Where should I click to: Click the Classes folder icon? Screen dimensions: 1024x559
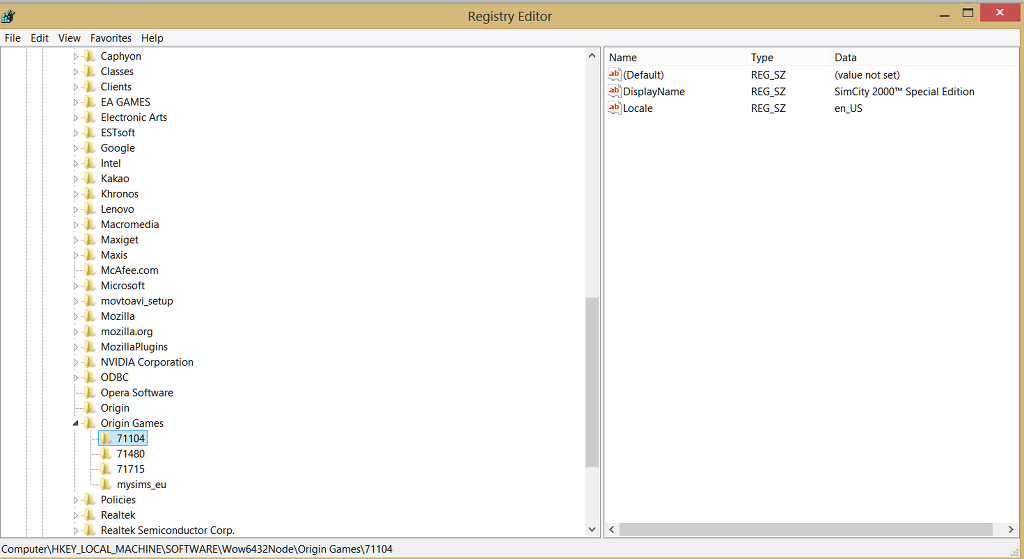pyautogui.click(x=90, y=71)
